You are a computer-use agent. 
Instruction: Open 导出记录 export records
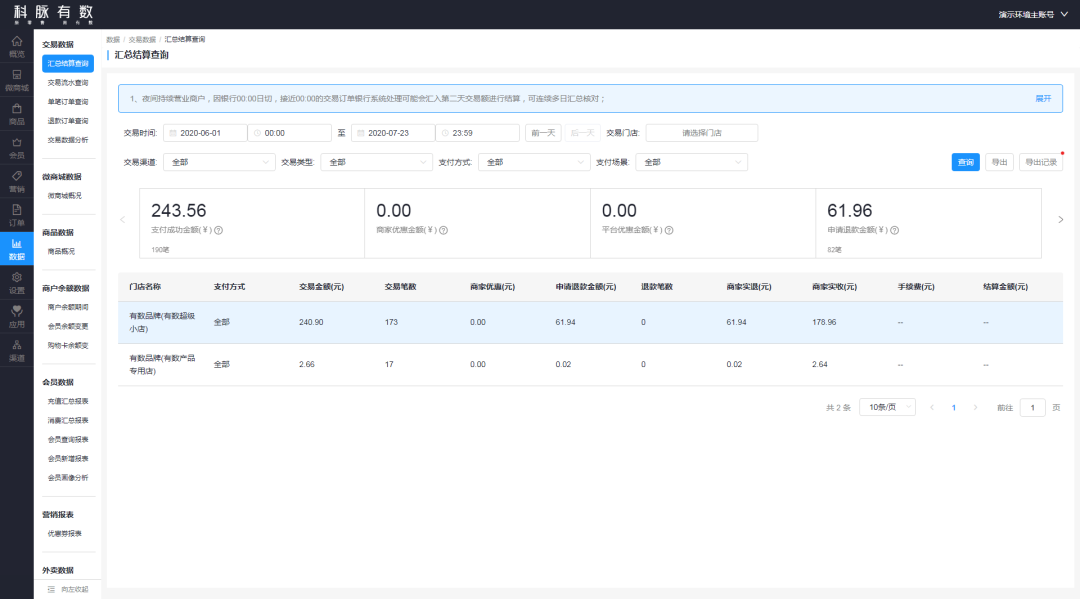click(1041, 162)
